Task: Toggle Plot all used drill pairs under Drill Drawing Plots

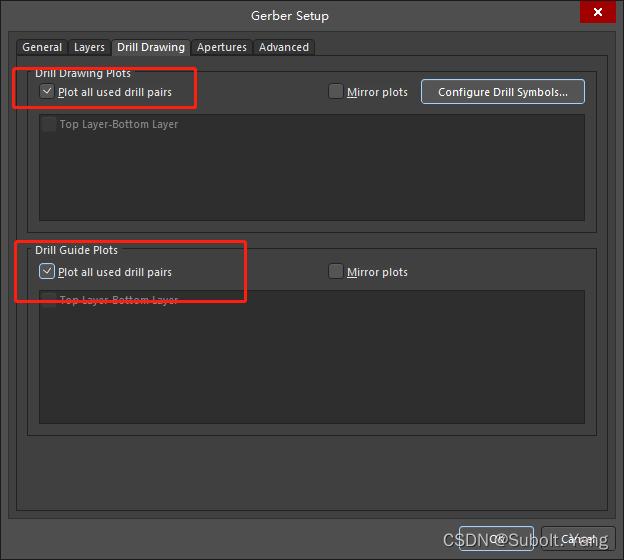Action: tap(47, 92)
